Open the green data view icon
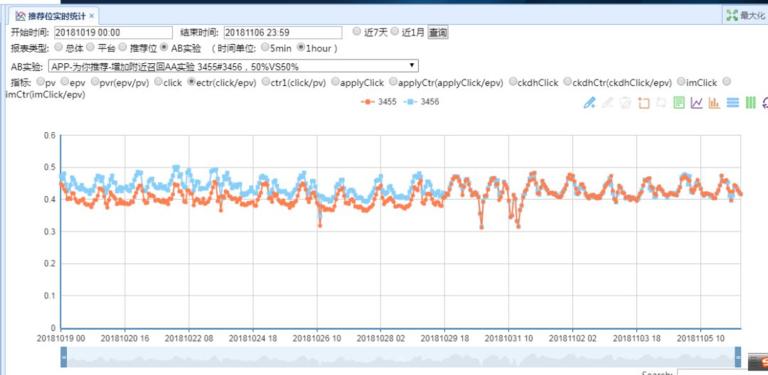This screenshot has width=768, height=375. tap(679, 103)
